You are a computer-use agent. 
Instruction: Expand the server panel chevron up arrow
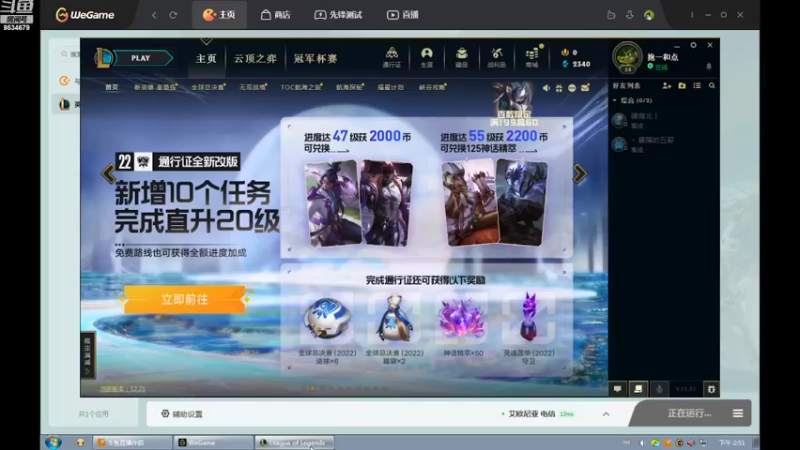pyautogui.click(x=606, y=414)
